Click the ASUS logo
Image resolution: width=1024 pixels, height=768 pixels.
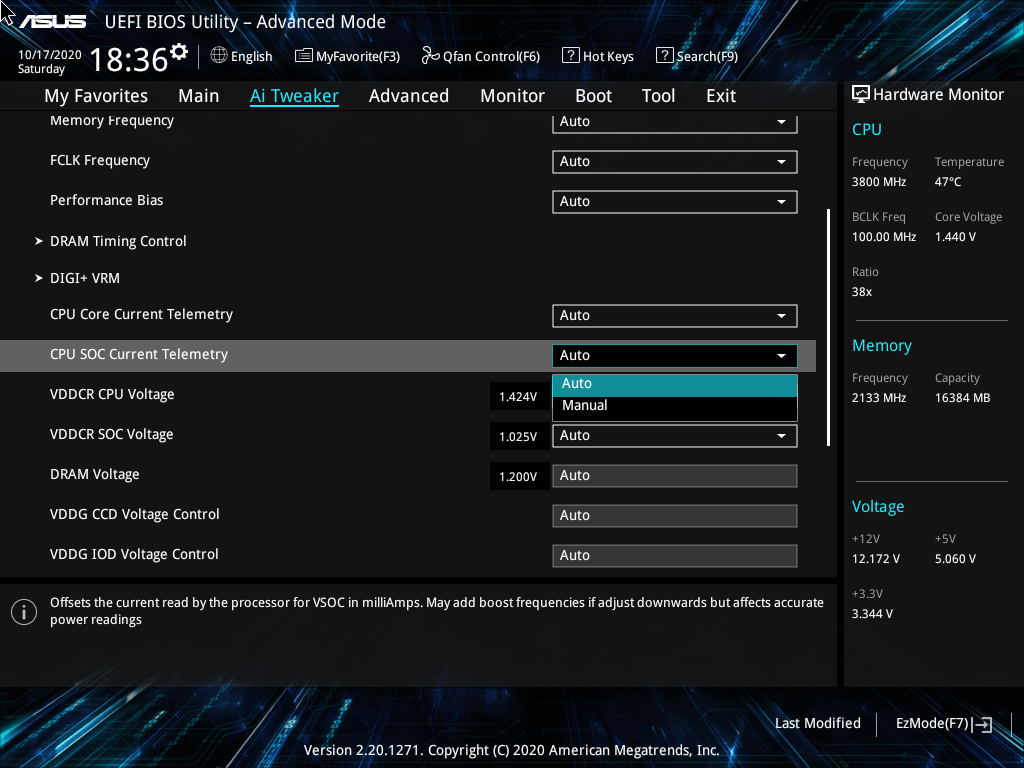pyautogui.click(x=52, y=22)
